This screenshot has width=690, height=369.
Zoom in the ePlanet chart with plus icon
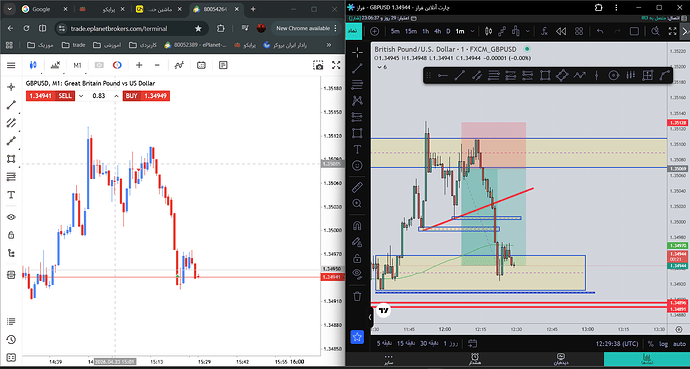pyautogui.click(x=139, y=65)
